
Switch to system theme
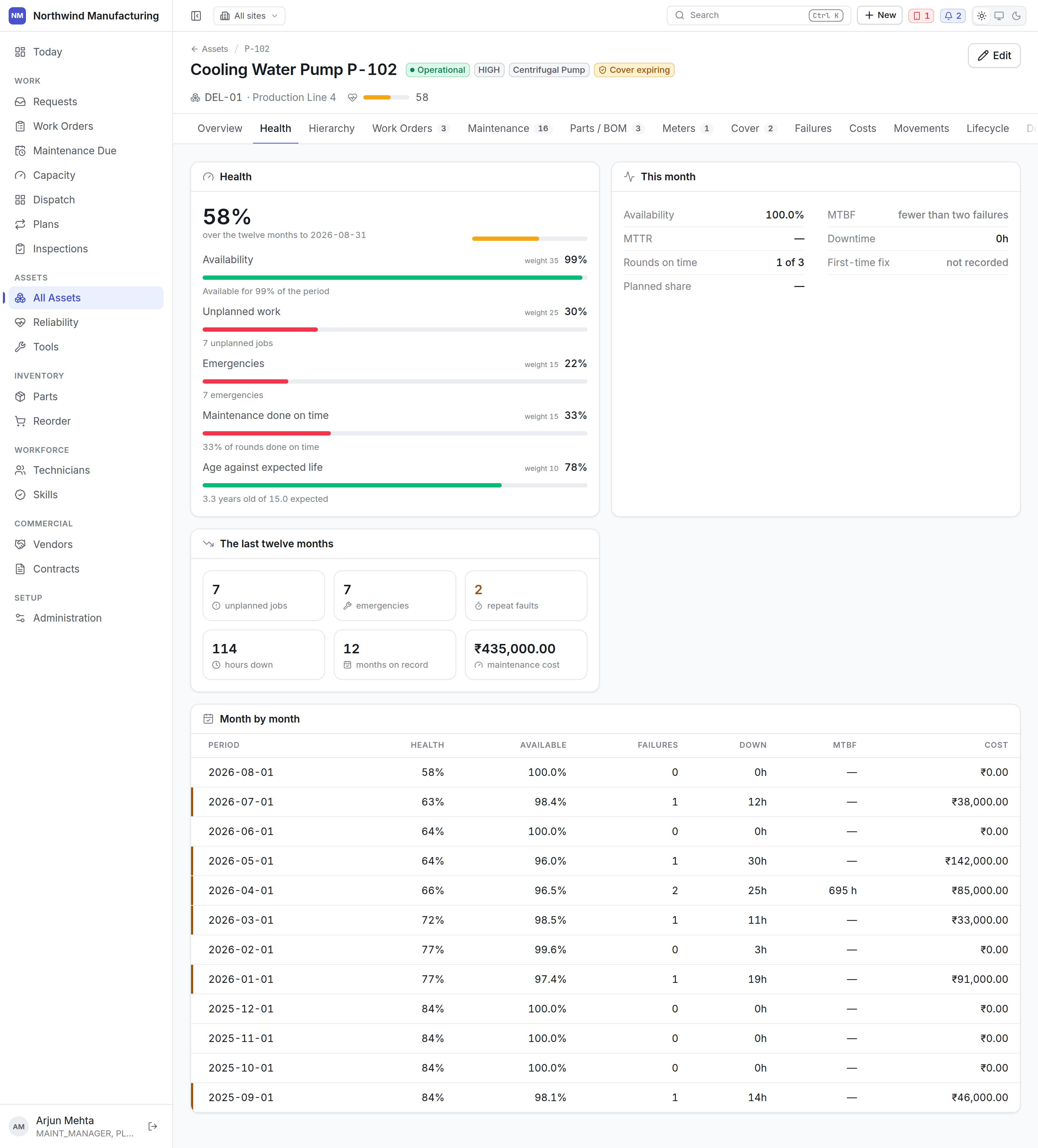[x=999, y=16]
